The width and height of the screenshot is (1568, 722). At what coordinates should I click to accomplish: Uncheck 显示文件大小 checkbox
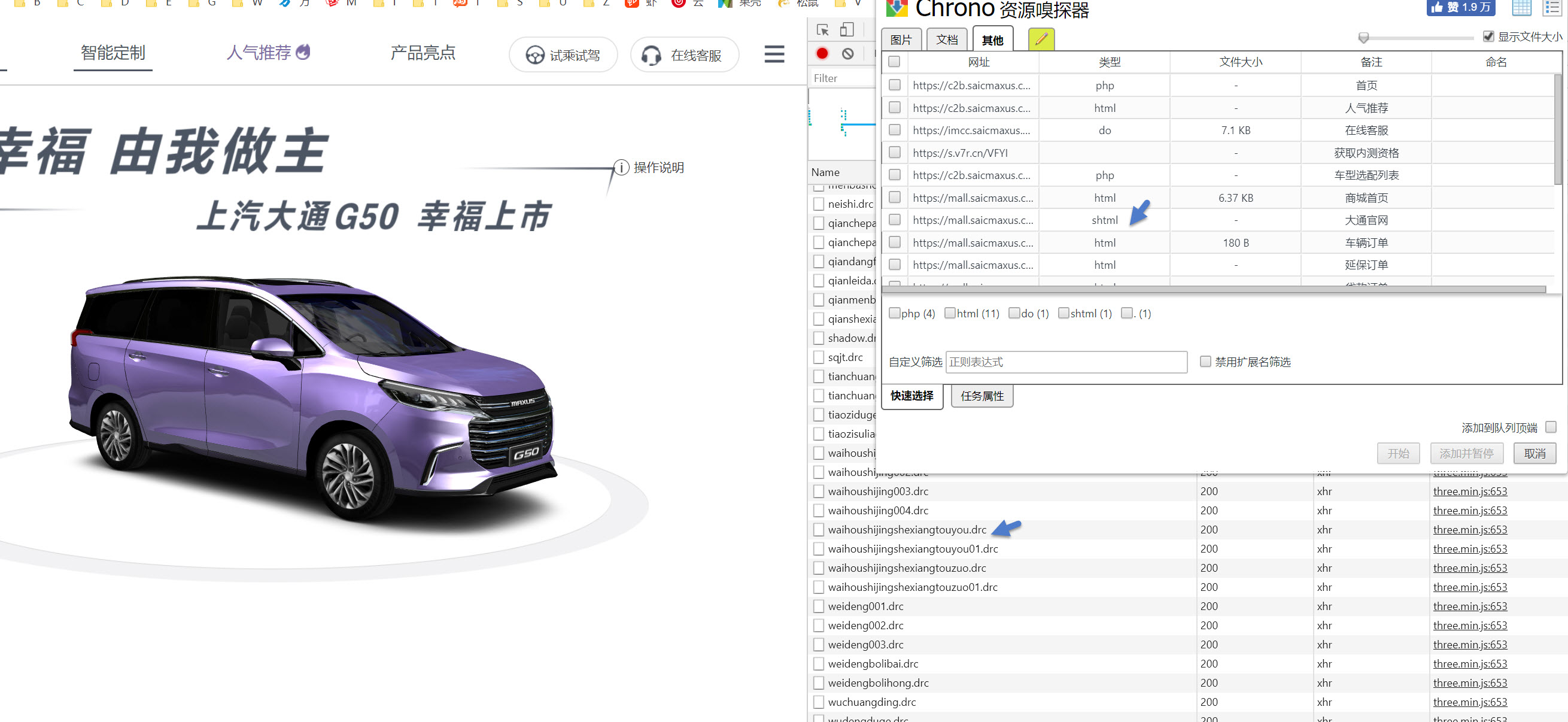[x=1488, y=37]
